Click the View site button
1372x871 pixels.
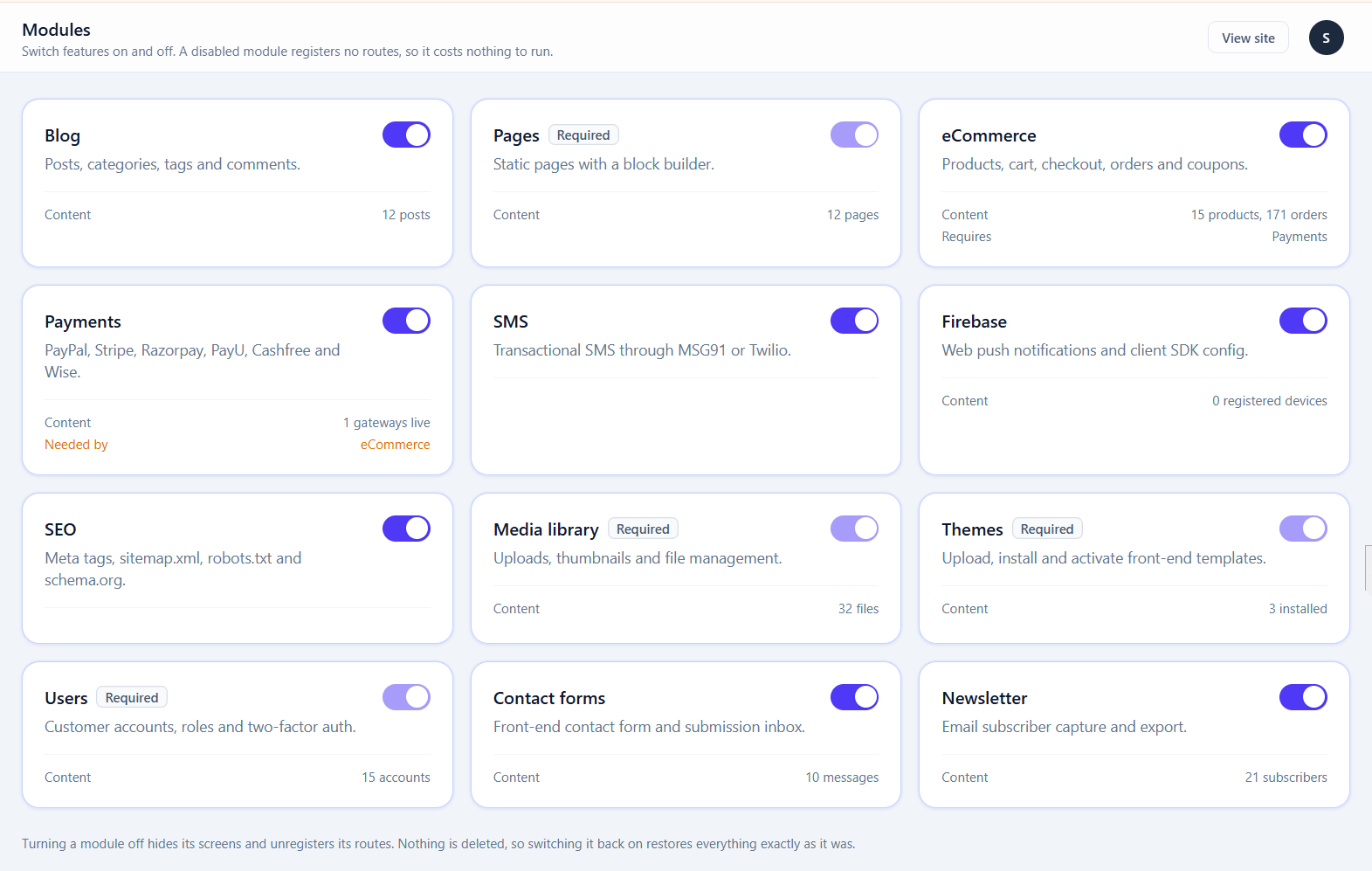click(x=1248, y=38)
